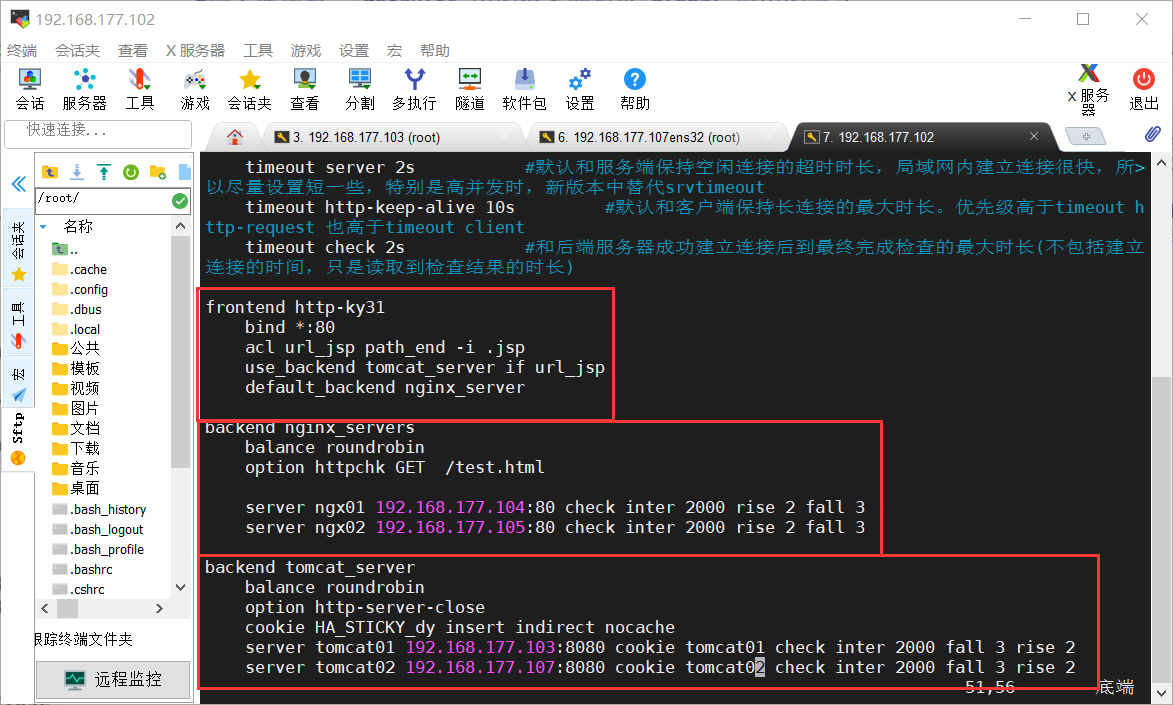This screenshot has height=705, width=1173.
Task: Select the .config folder
Action: [80, 290]
